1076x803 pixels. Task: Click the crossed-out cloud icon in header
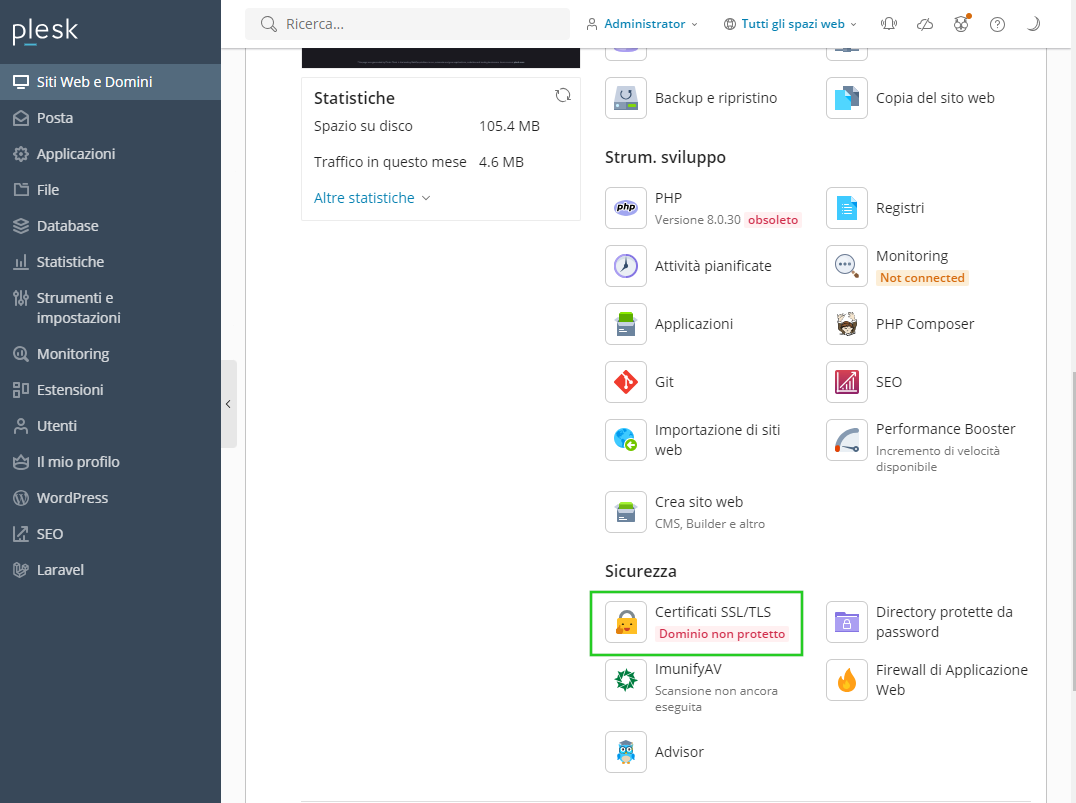tap(925, 24)
